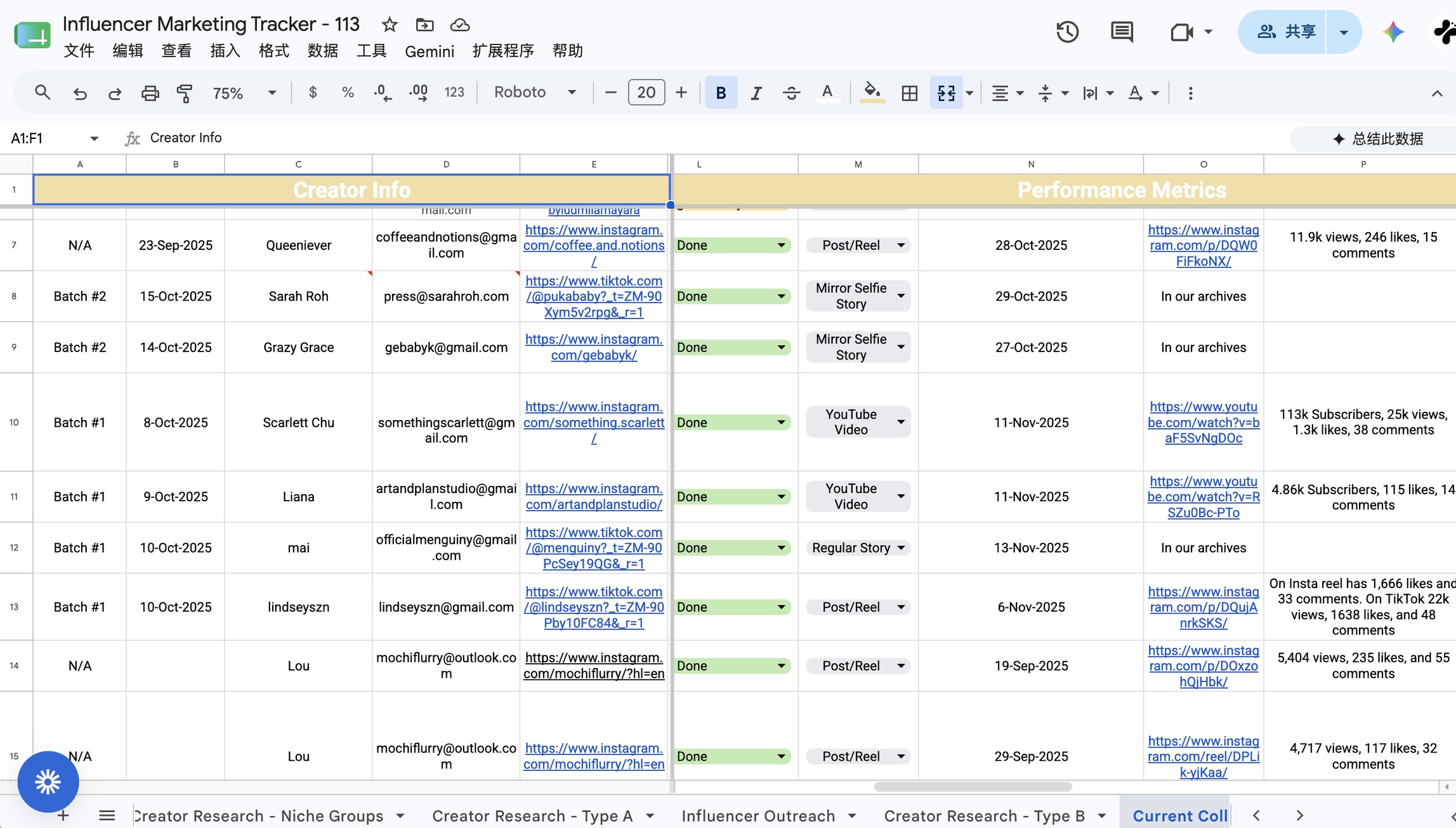The width and height of the screenshot is (1456, 828).
Task: Open the Gemini menu
Action: click(430, 51)
